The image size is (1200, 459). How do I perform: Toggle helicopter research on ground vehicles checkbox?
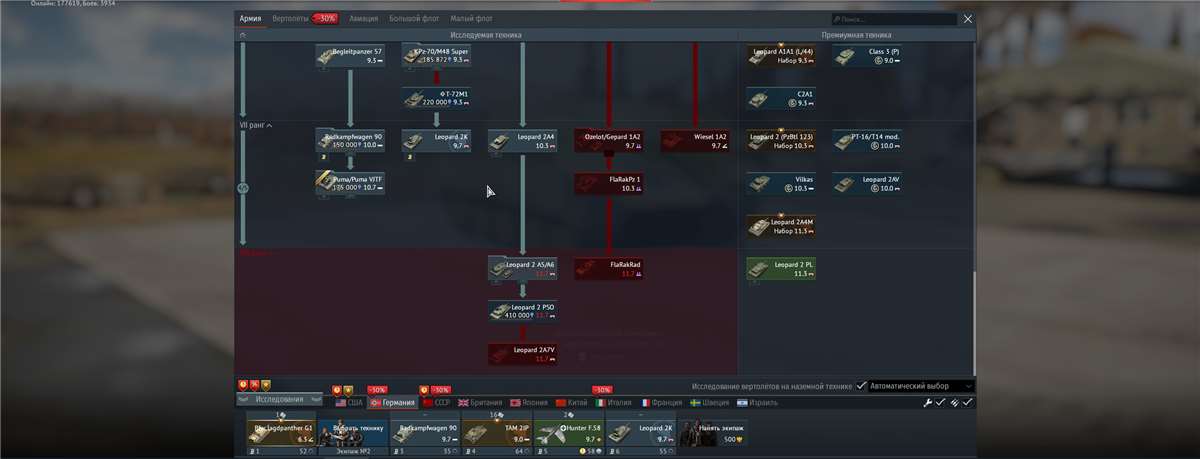pos(862,386)
